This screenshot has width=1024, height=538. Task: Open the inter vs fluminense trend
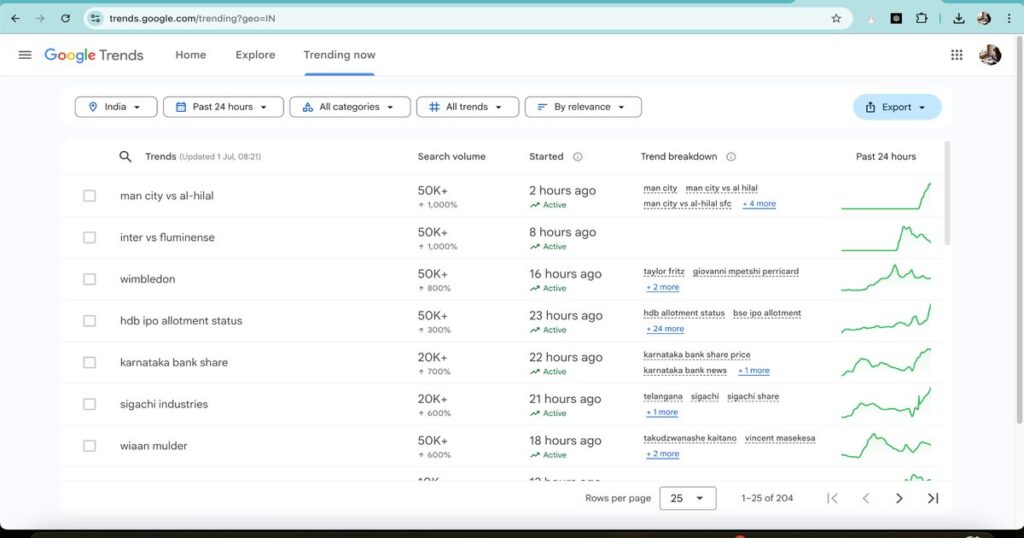point(167,238)
